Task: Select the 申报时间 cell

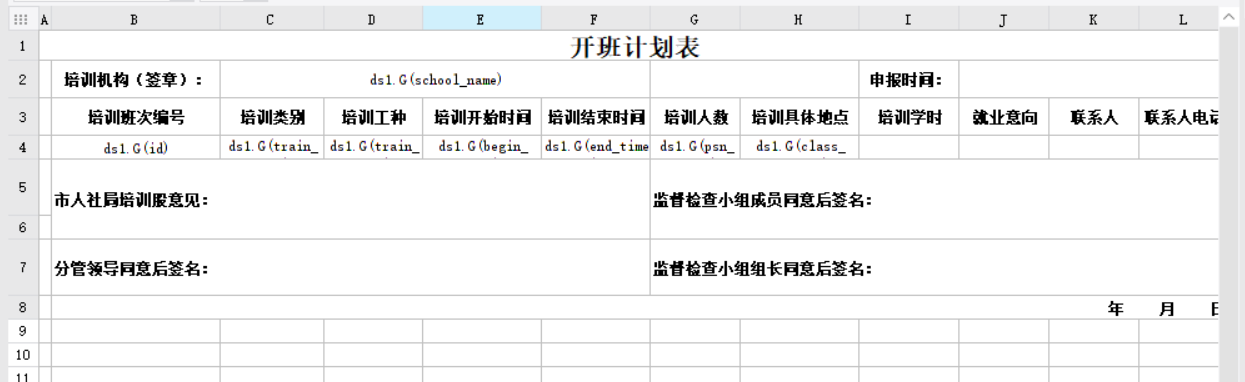Action: point(908,79)
